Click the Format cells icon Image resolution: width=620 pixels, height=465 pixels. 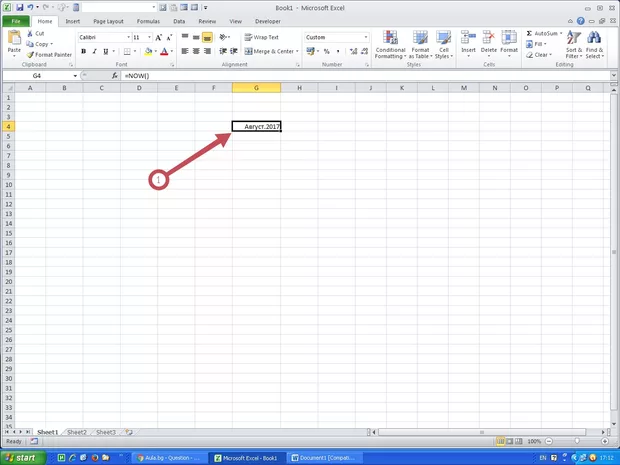[509, 38]
